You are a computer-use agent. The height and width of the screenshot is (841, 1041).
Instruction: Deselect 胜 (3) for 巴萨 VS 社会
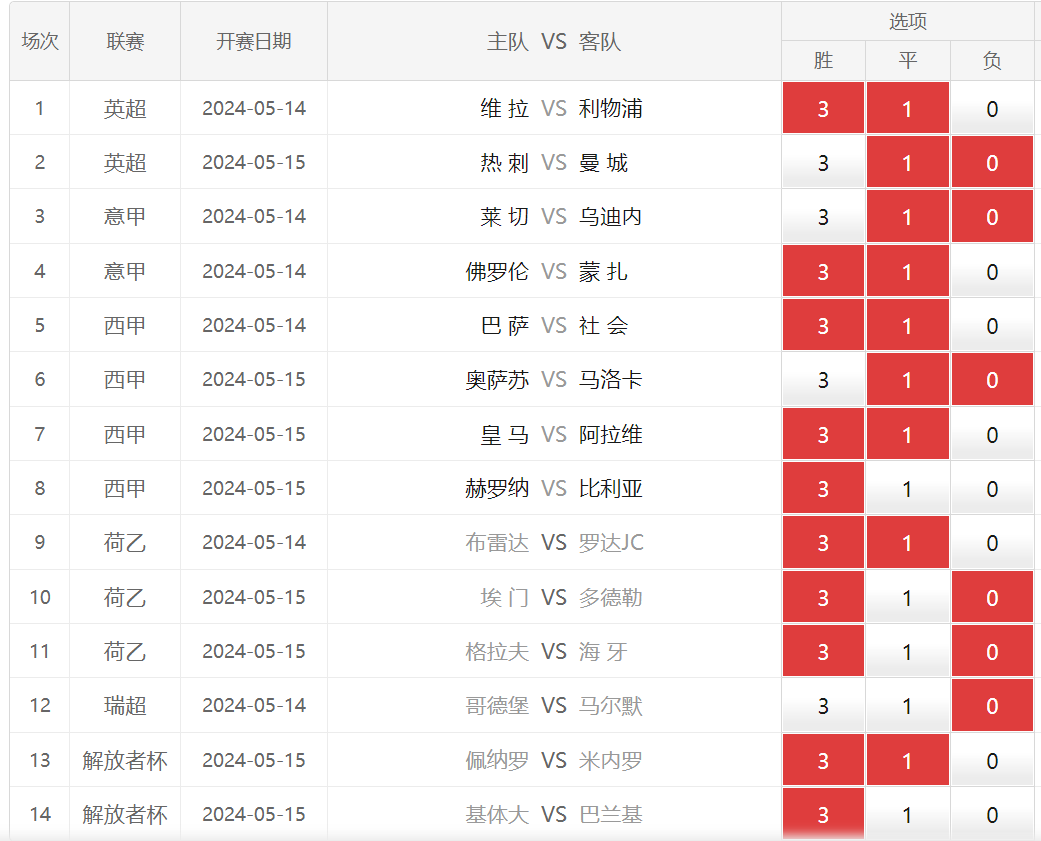coord(823,325)
